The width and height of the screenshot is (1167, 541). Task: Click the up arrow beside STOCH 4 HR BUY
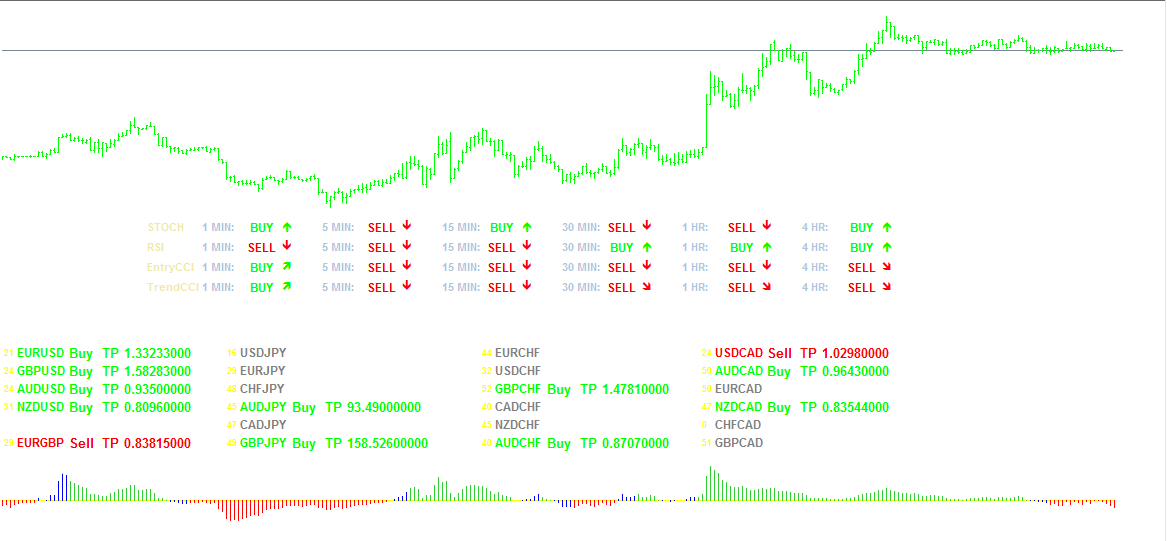(887, 227)
